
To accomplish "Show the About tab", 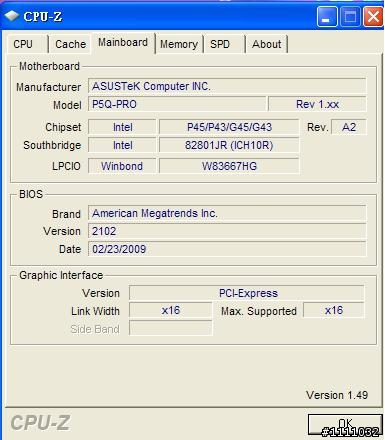I will [x=266, y=44].
